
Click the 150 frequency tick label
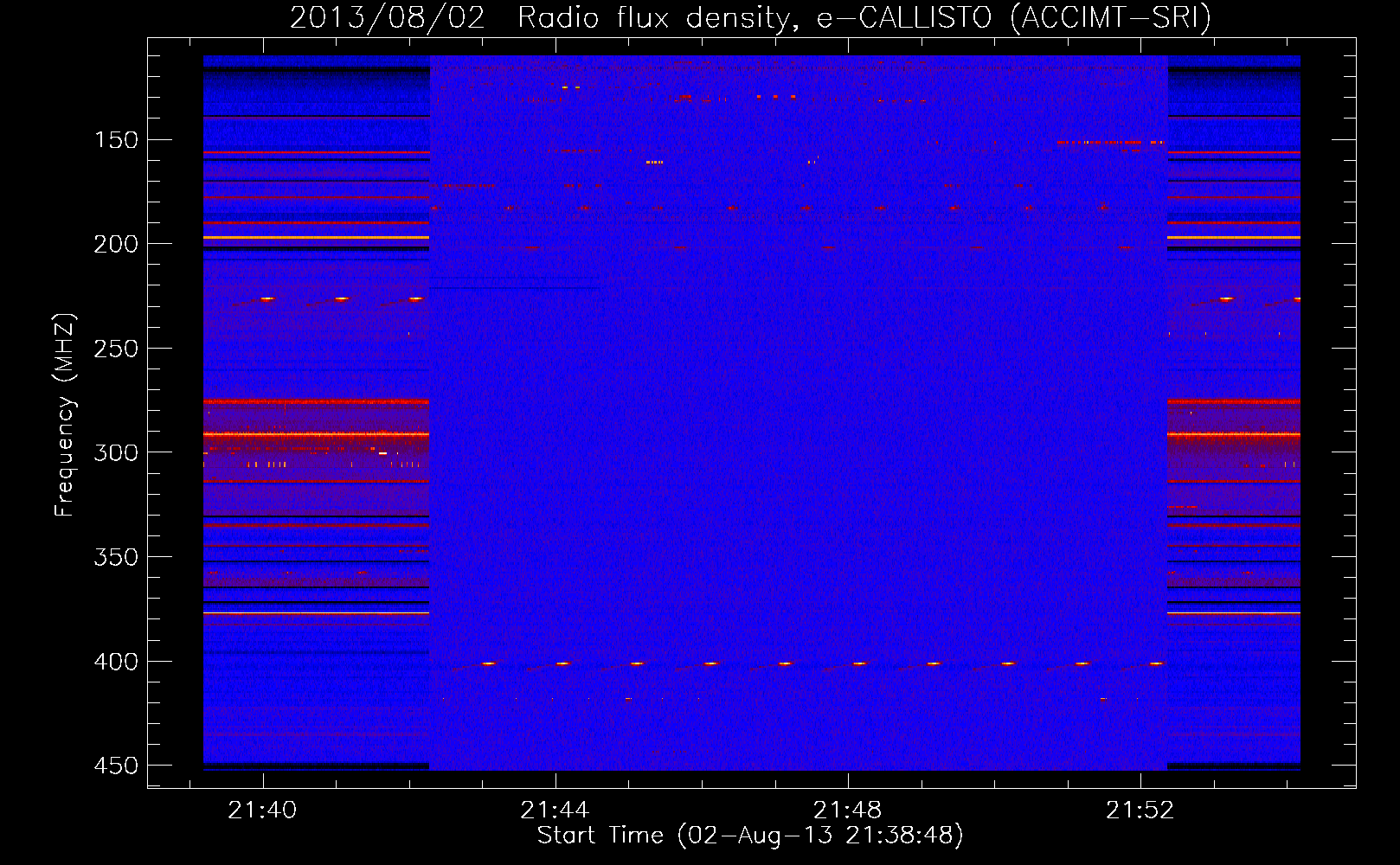(x=116, y=140)
